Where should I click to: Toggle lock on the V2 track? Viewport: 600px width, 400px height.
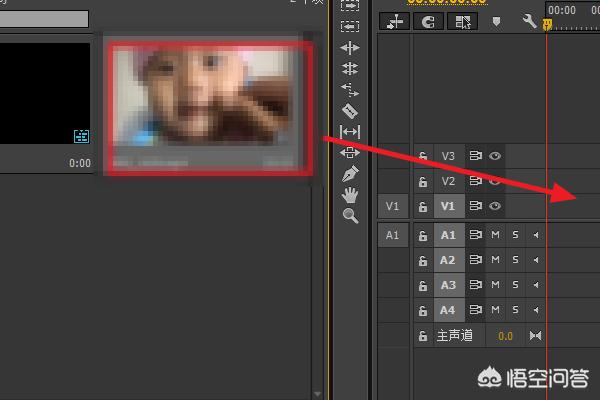423,181
